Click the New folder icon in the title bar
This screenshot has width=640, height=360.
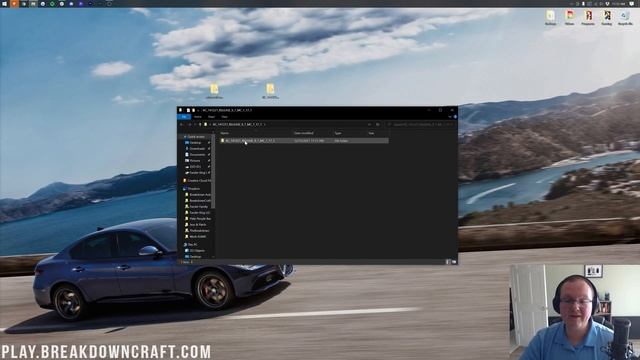193,110
